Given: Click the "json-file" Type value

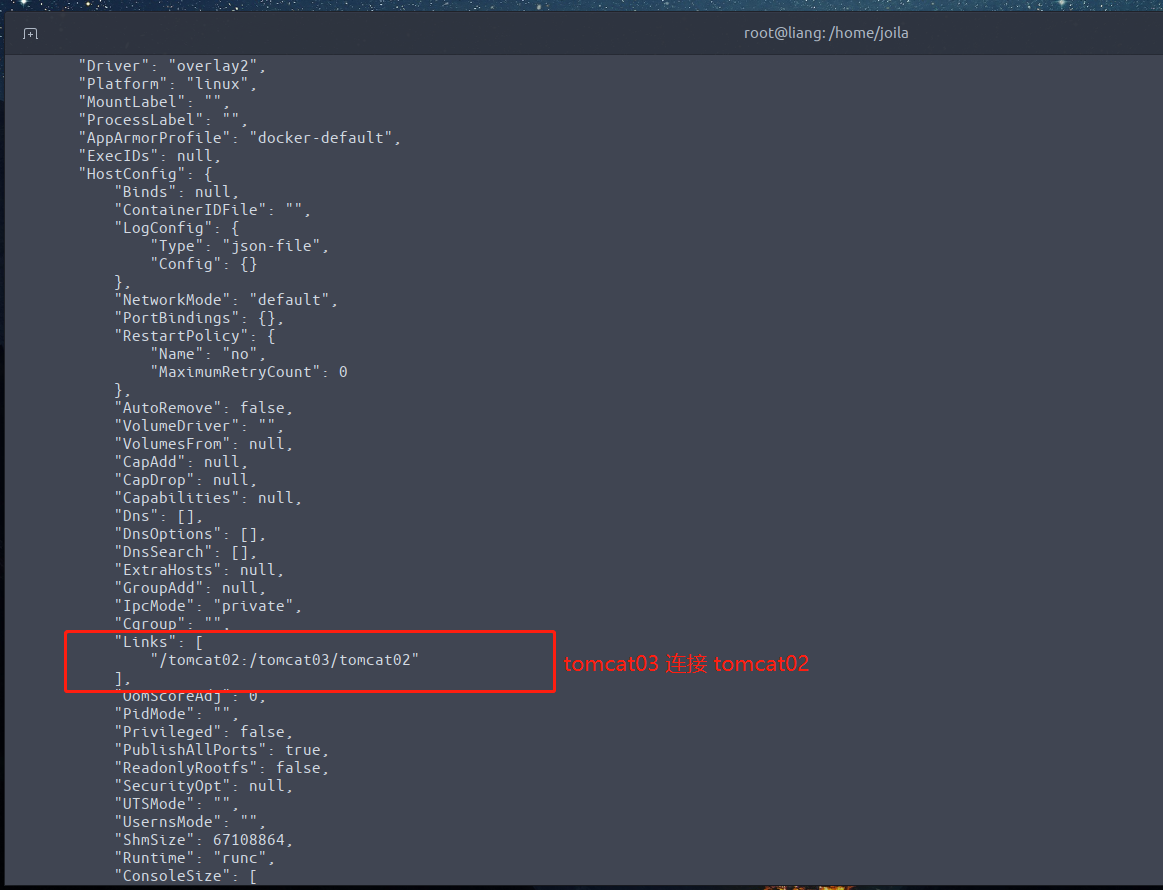Looking at the screenshot, I should (274, 246).
